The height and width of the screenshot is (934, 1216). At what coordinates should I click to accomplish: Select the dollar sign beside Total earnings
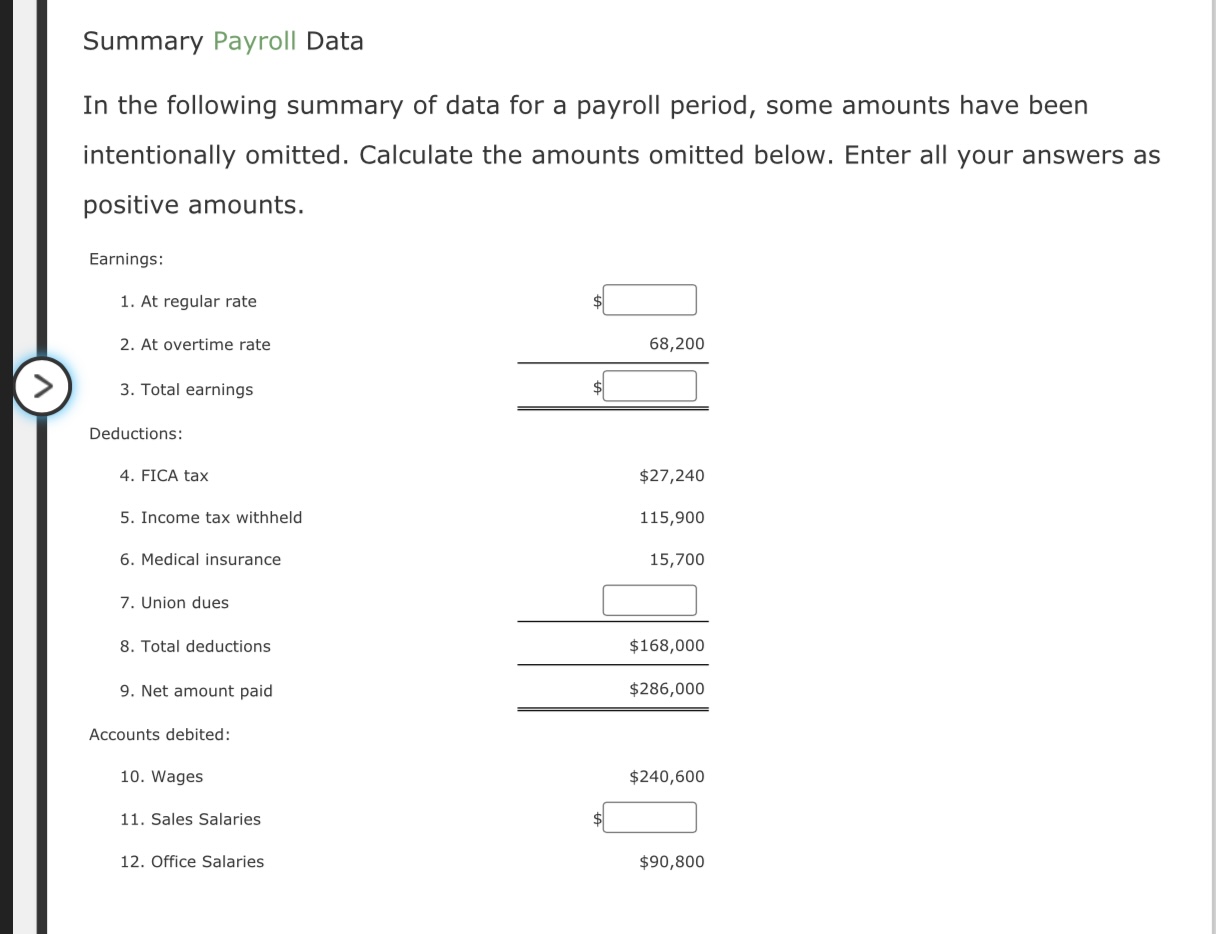point(596,385)
